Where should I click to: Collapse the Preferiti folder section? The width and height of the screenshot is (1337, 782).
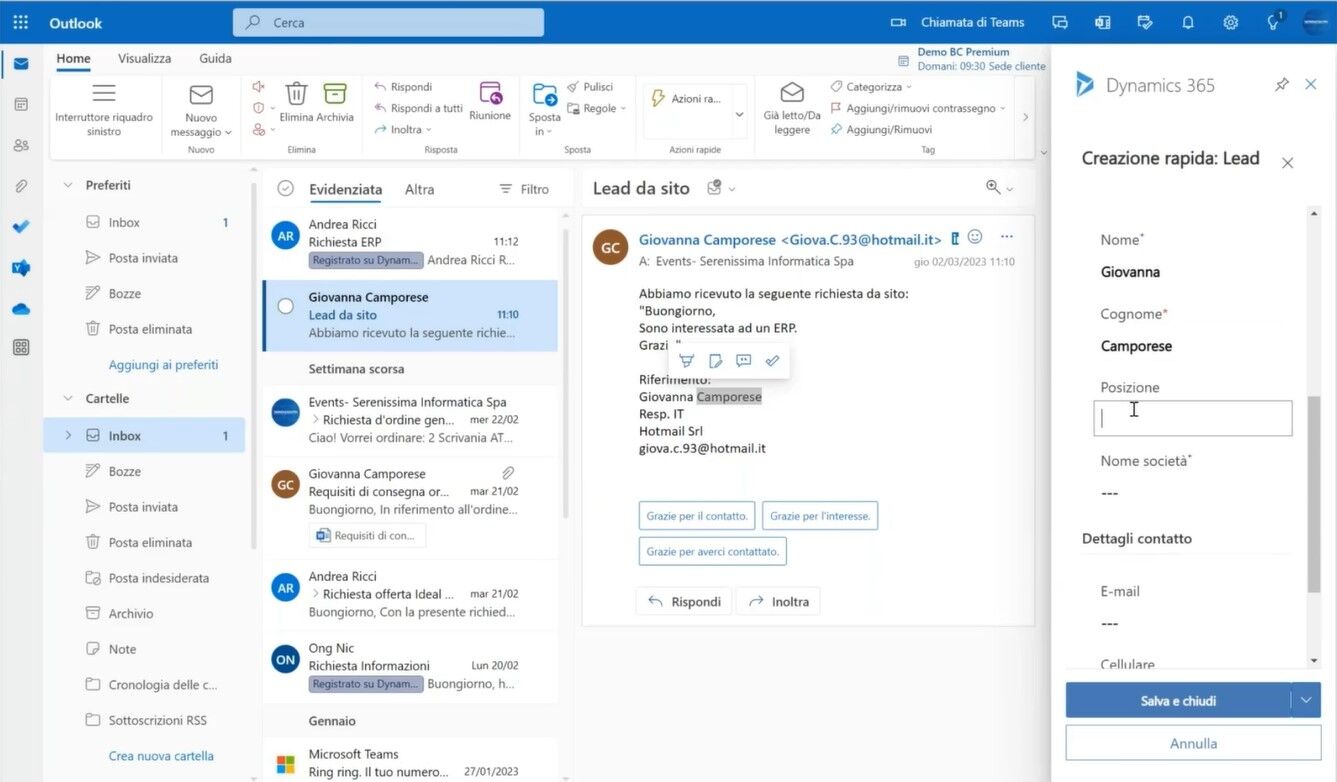coord(67,184)
